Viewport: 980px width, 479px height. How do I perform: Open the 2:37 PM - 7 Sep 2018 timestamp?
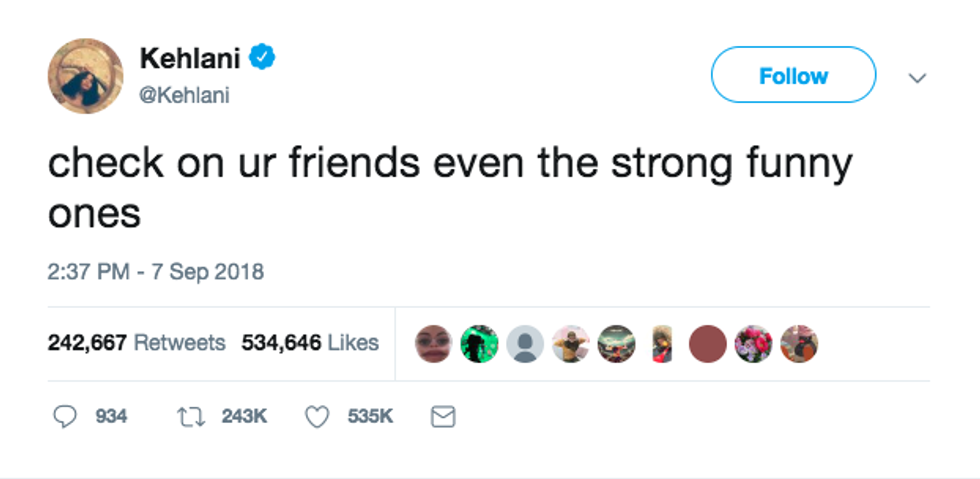156,271
